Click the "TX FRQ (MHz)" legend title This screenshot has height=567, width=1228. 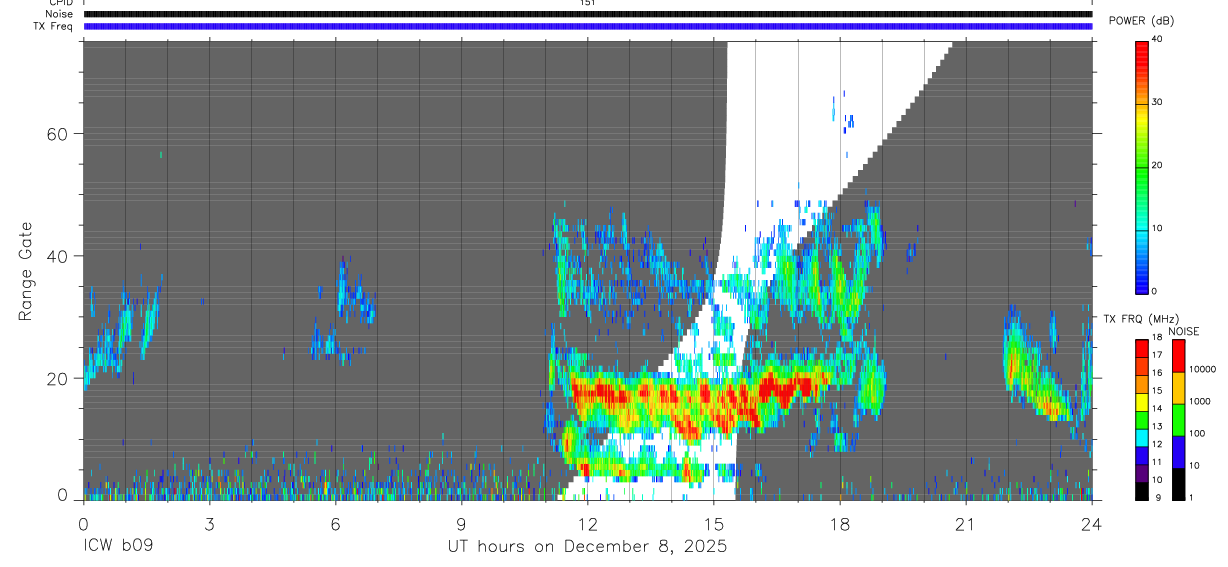coord(1141,319)
